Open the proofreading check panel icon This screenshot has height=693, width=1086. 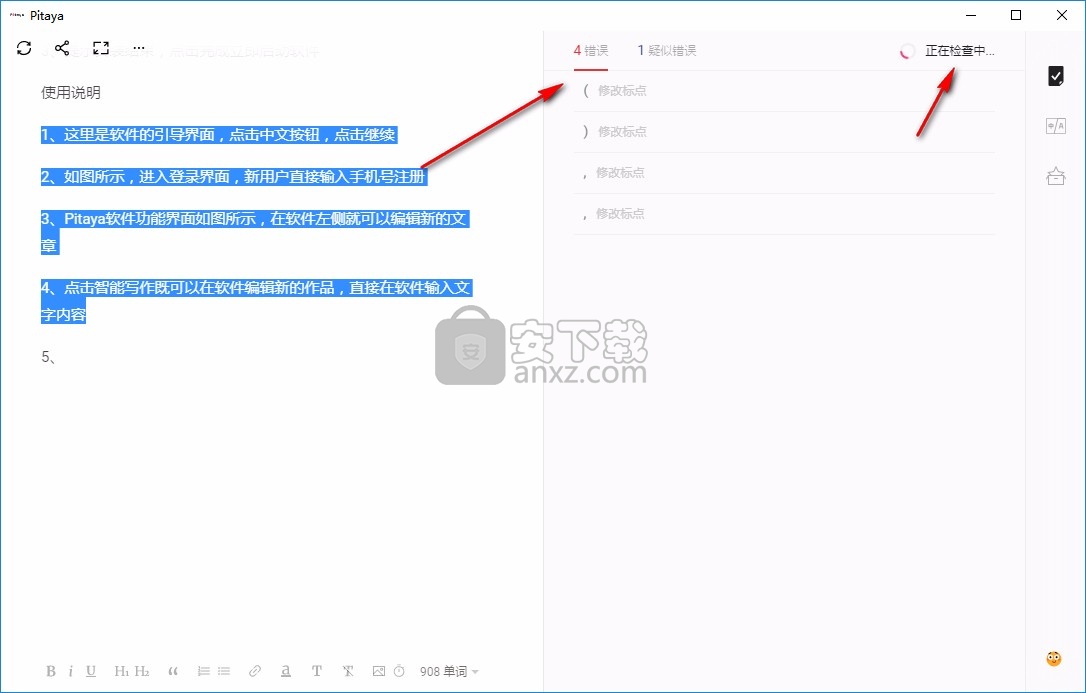click(1056, 75)
